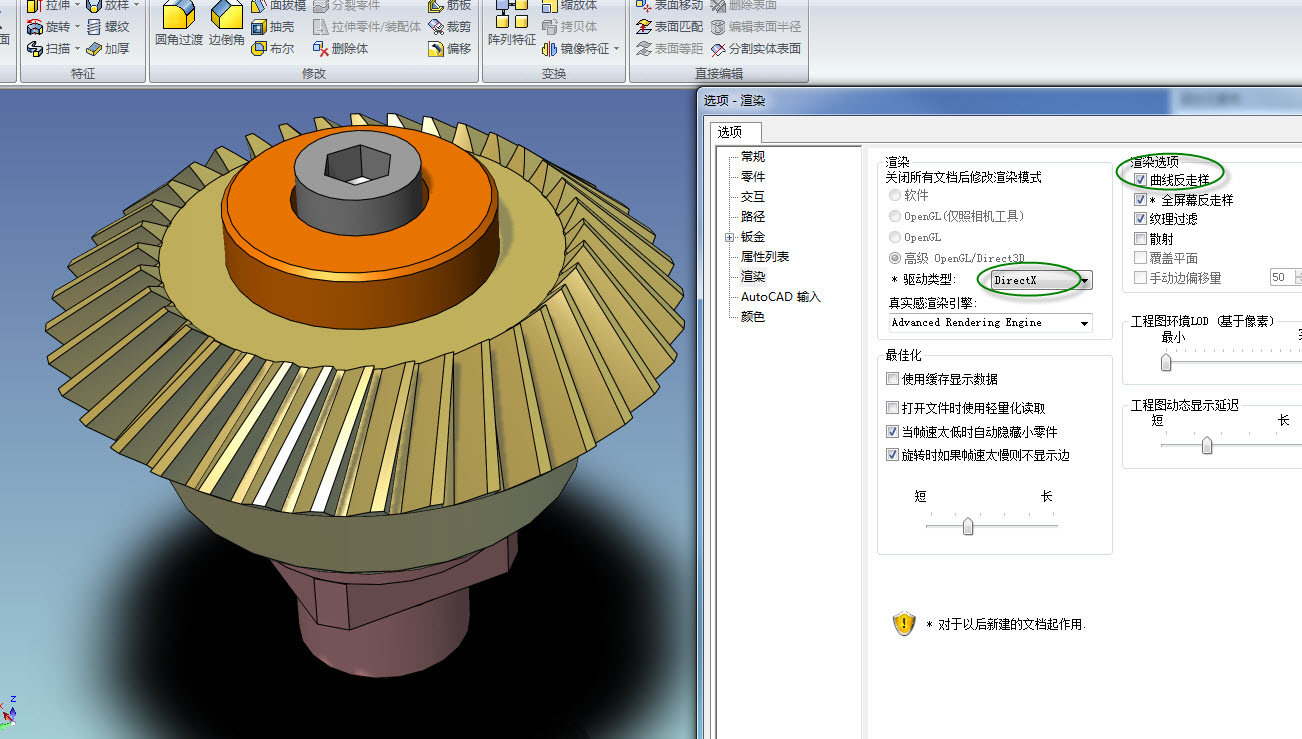
Task: Open the 驱动类型 DirectX dropdown
Action: (1084, 281)
